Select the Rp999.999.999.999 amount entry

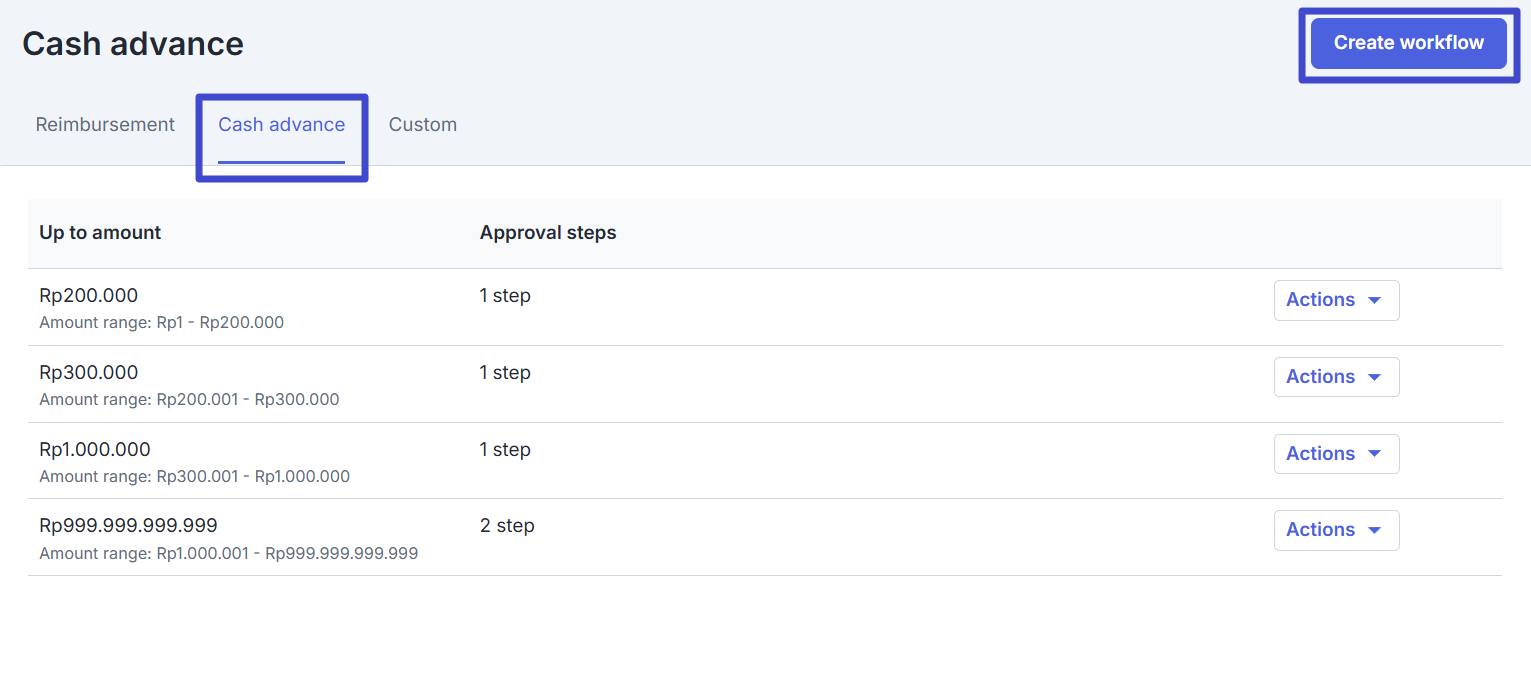coord(128,526)
